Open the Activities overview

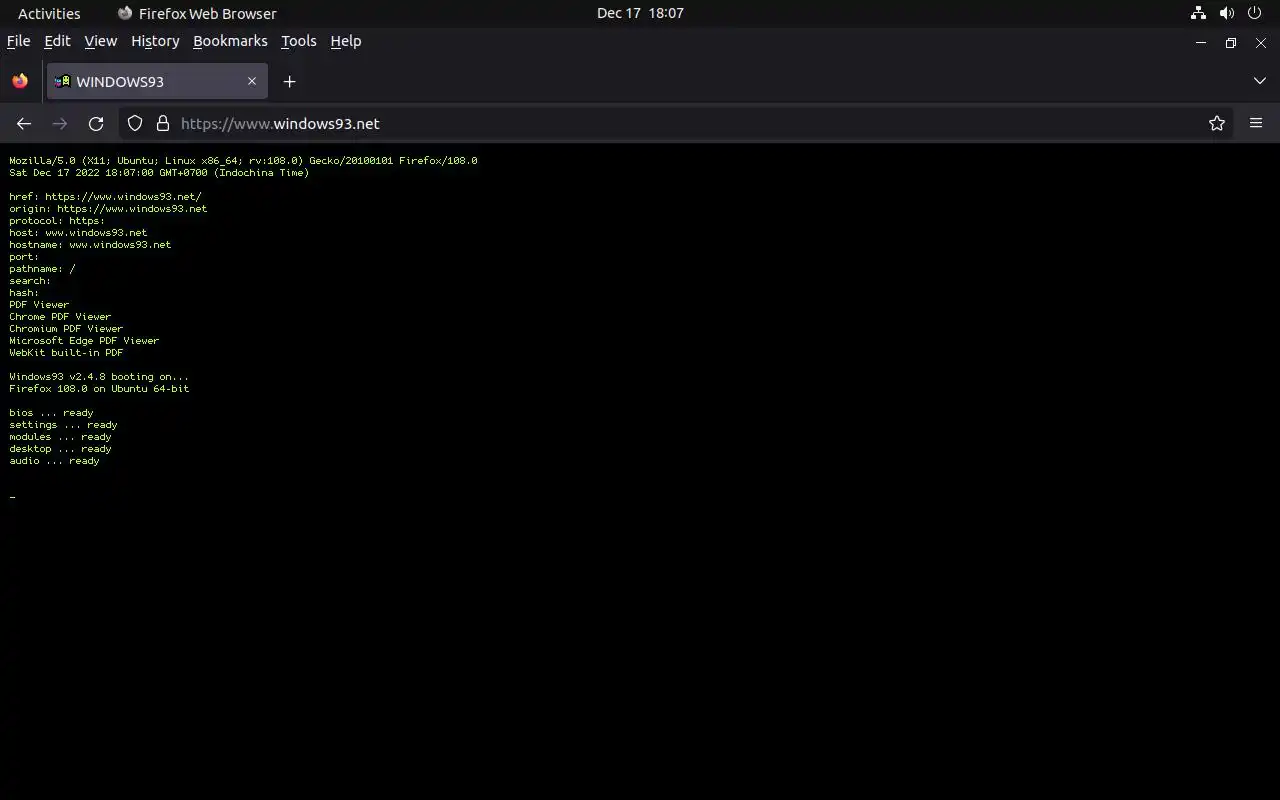click(49, 13)
